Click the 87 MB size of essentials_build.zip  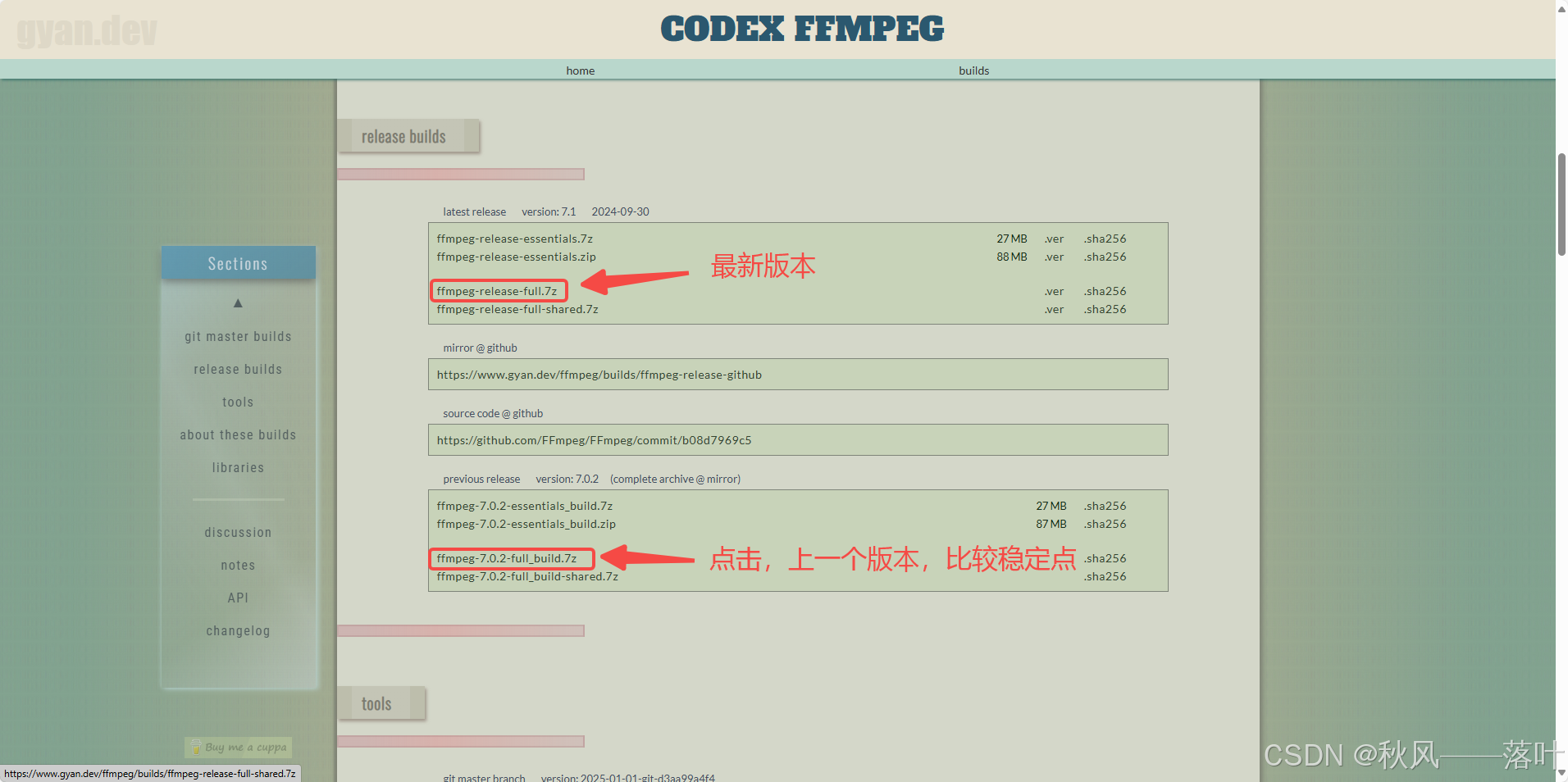(x=1051, y=524)
